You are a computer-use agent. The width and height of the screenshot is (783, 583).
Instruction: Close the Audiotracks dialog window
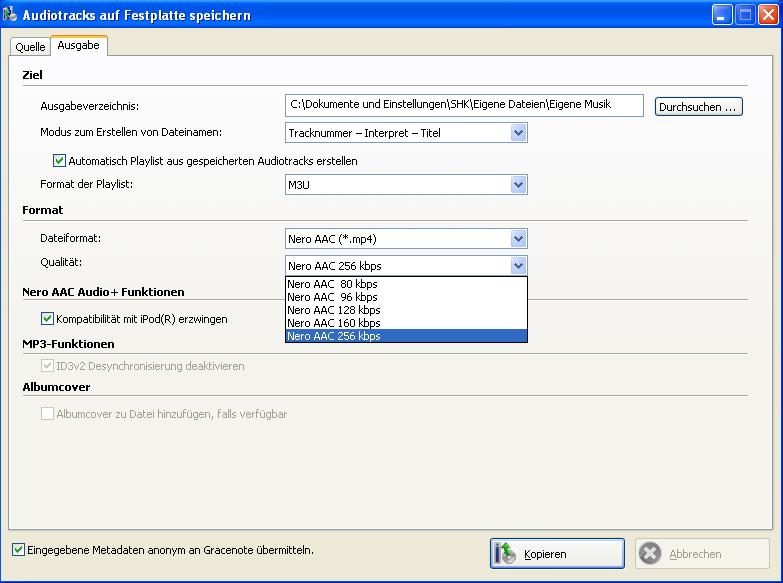click(768, 15)
